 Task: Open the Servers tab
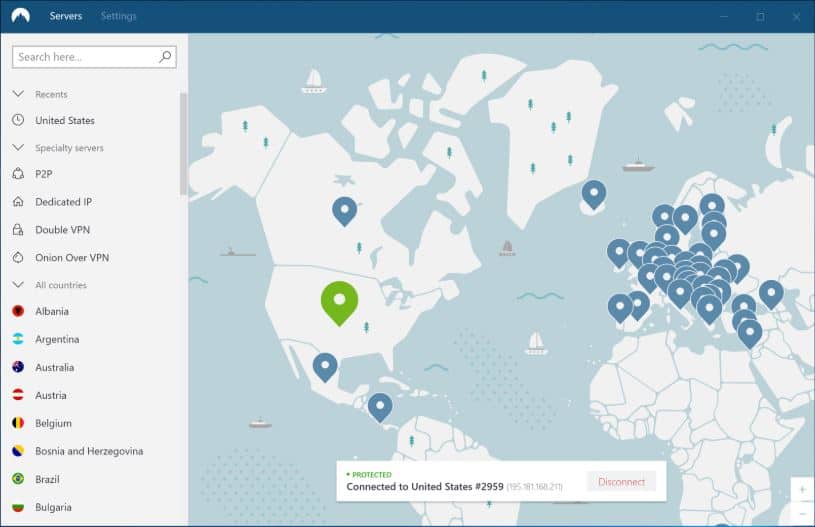point(66,16)
